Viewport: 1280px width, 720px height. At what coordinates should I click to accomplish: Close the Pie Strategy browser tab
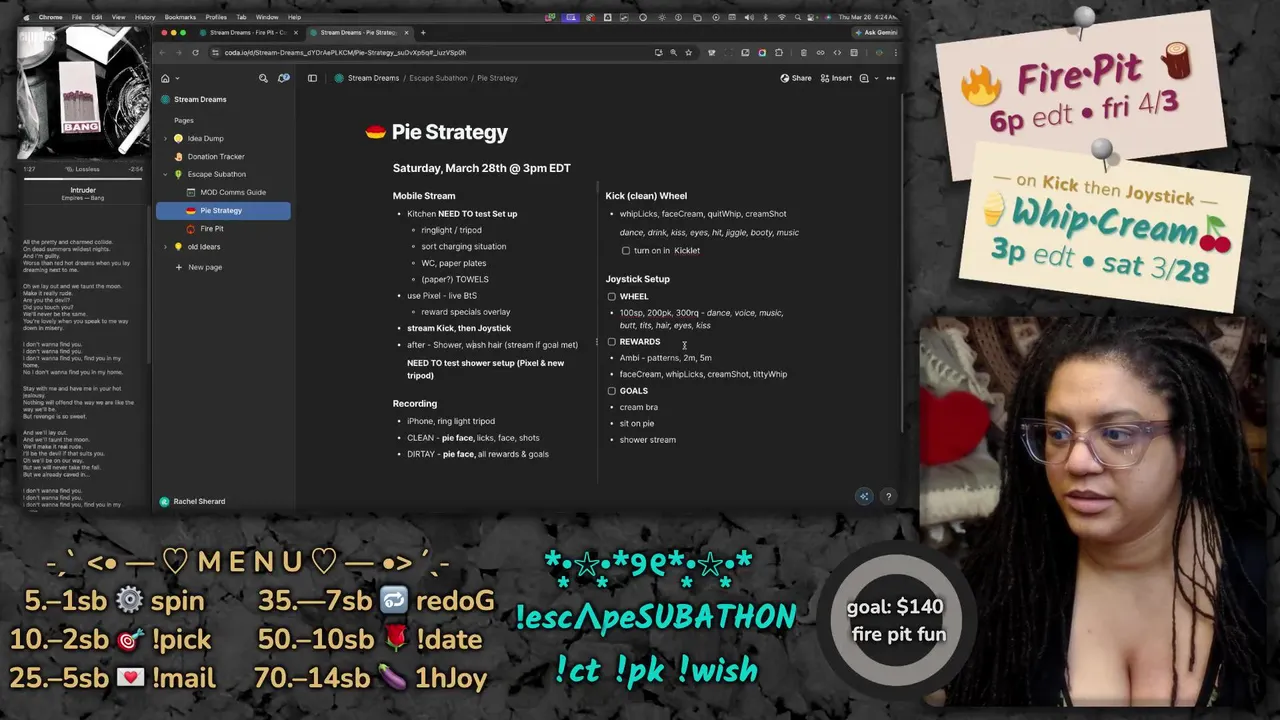(406, 32)
